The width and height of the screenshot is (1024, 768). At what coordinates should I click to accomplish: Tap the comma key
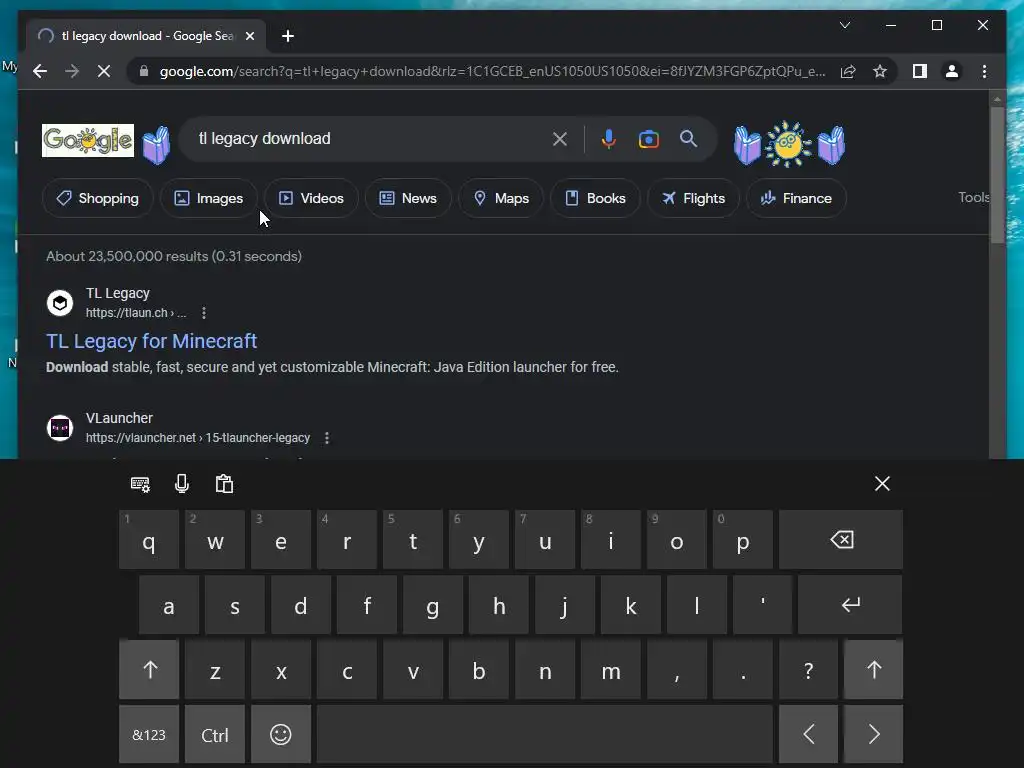tap(677, 669)
